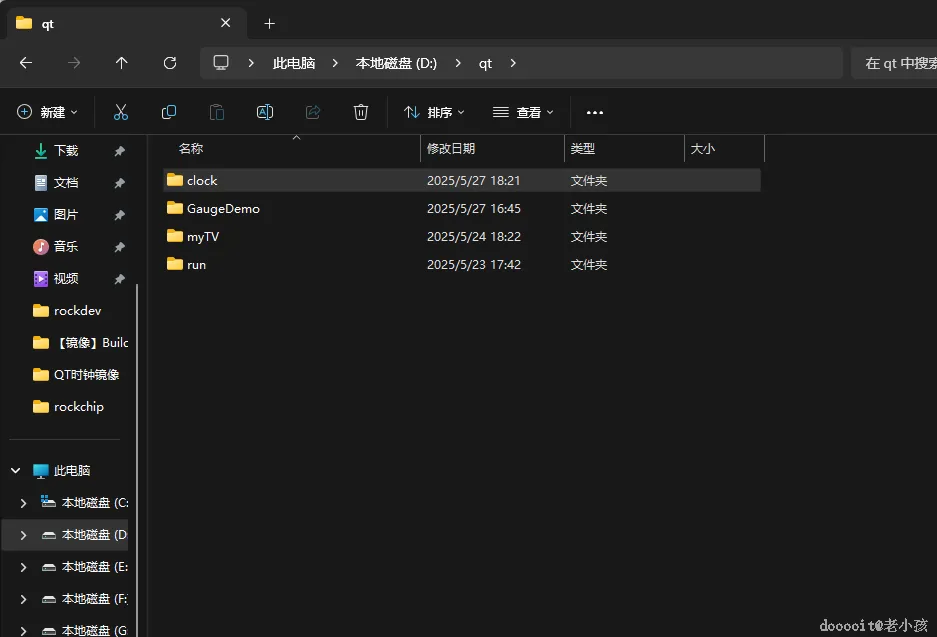937x637 pixels.
Task: Click the pin icon next to 图片
Action: 120,215
